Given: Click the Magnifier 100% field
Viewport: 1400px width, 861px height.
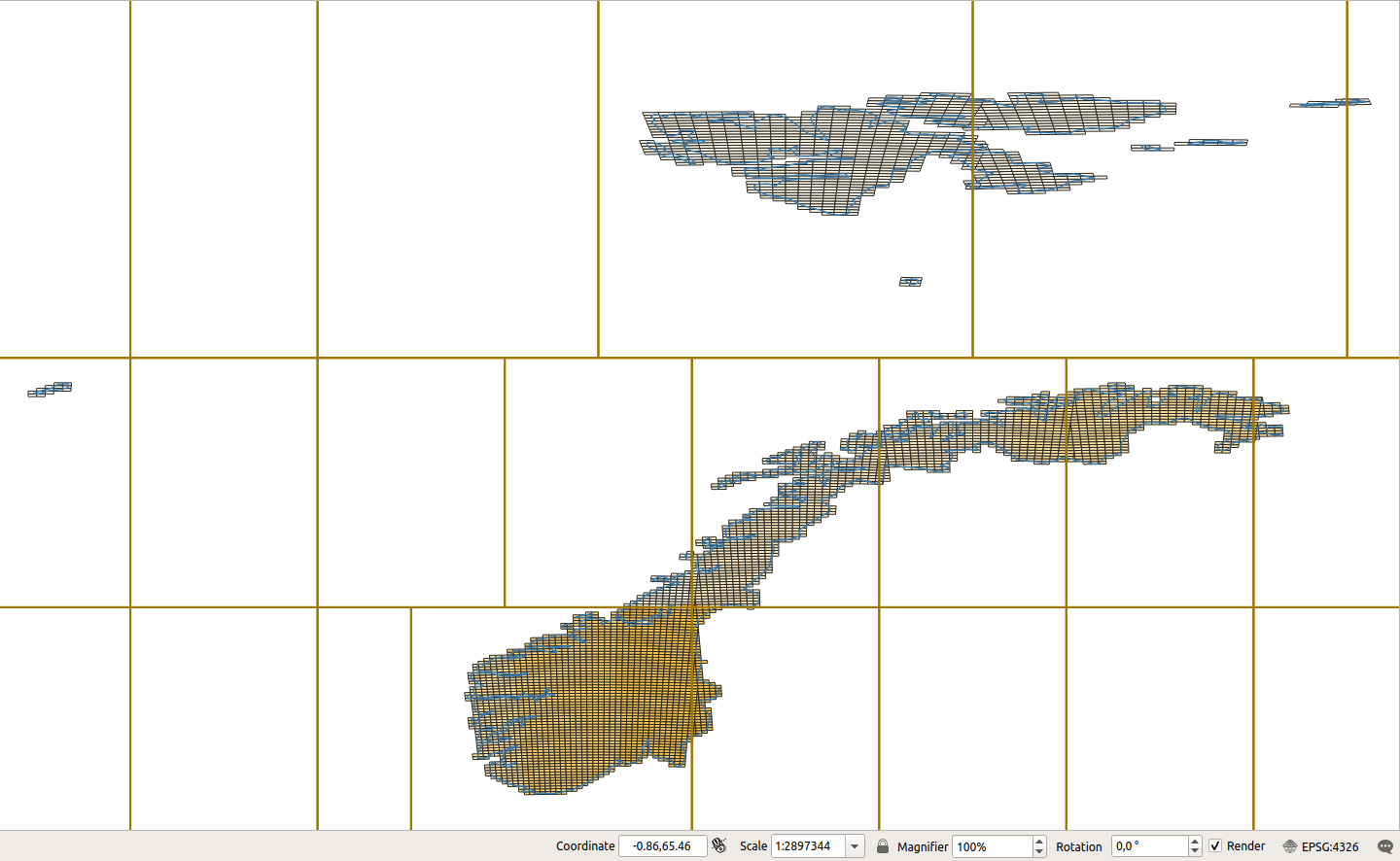Looking at the screenshot, I should click(x=993, y=845).
